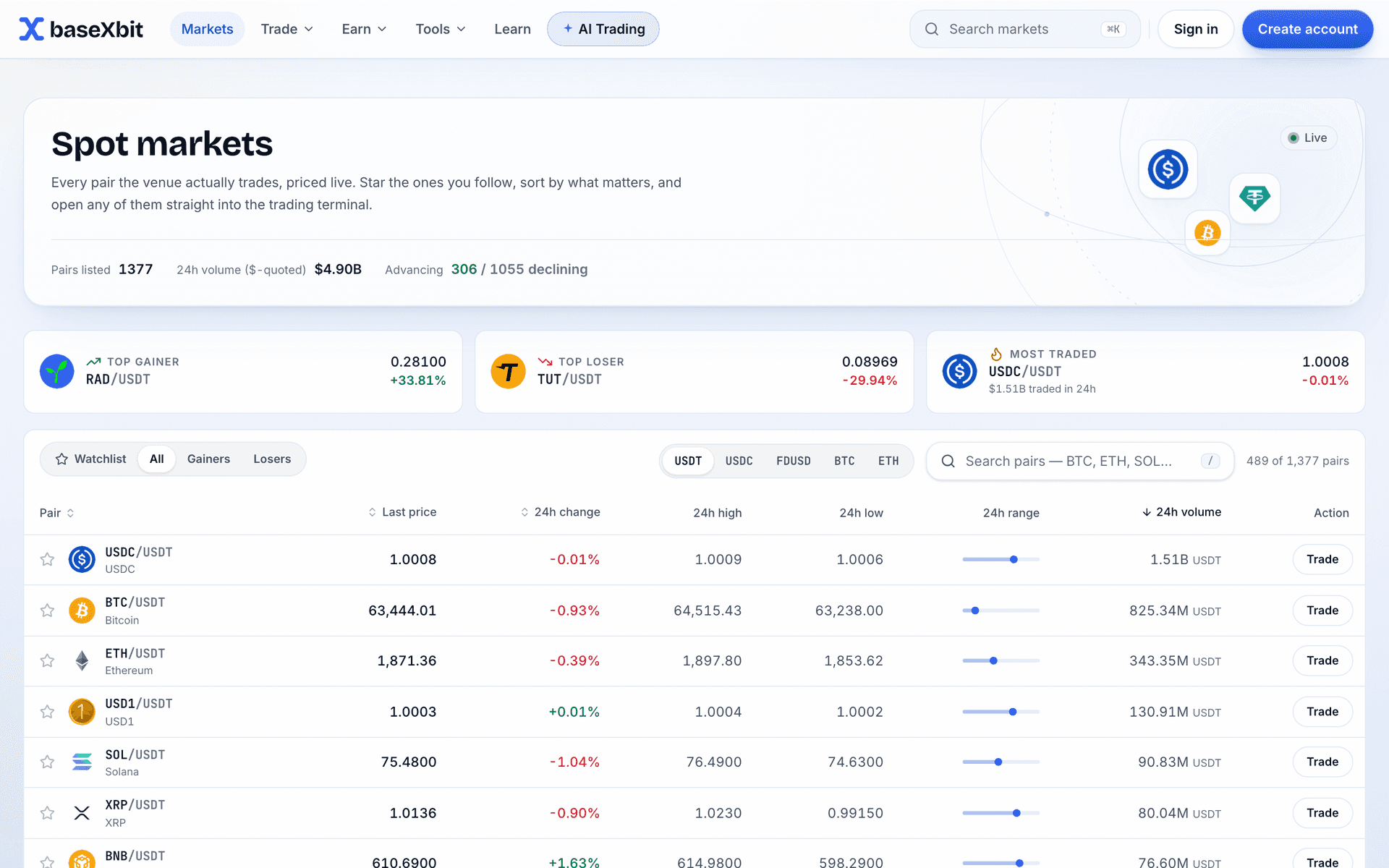This screenshot has height=868, width=1389.
Task: Click Trade button for BTC/USDT
Action: pyautogui.click(x=1322, y=610)
